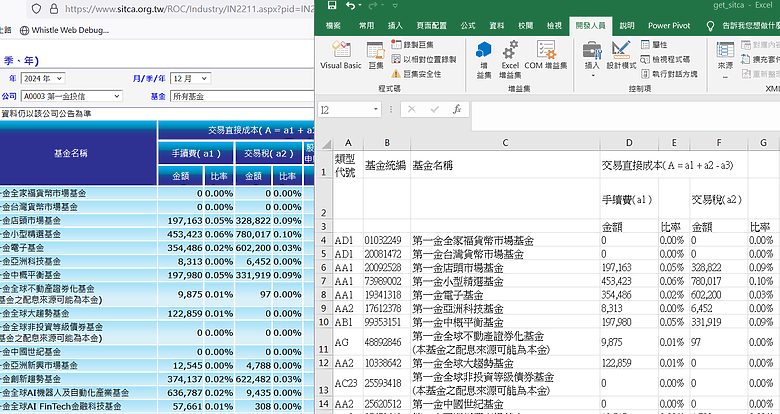Open Excel 增益集 add-ins manager
The width and height of the screenshot is (780, 414).
pos(510,60)
